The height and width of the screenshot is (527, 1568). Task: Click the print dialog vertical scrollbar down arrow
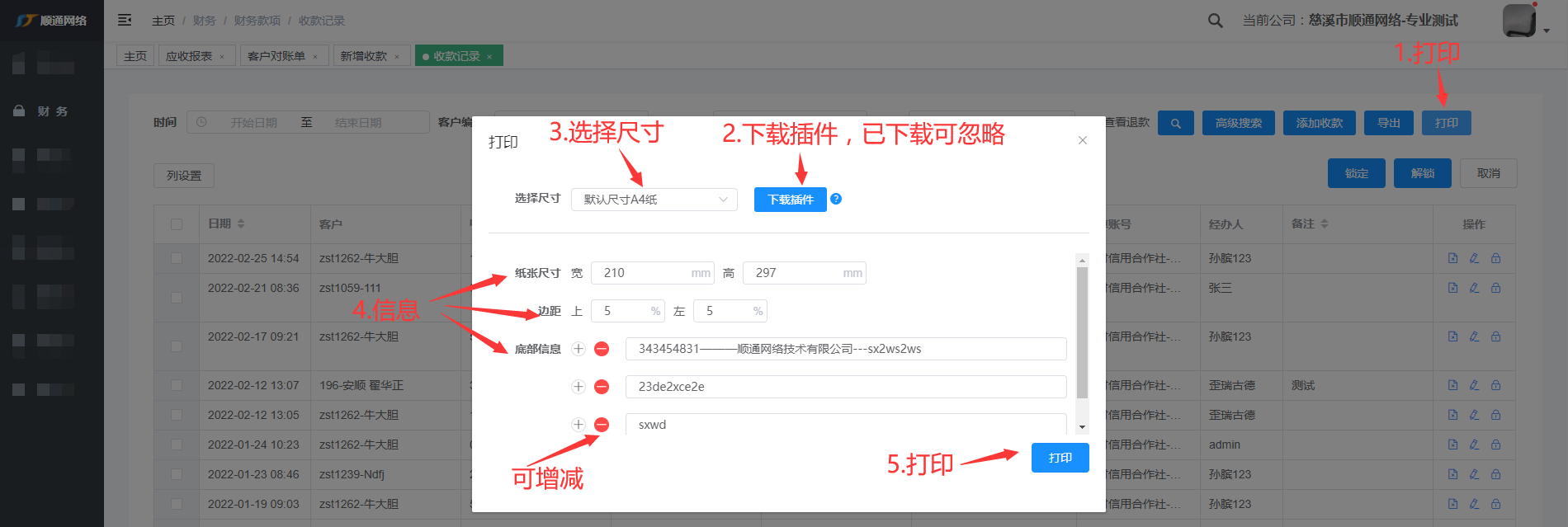tap(1082, 427)
